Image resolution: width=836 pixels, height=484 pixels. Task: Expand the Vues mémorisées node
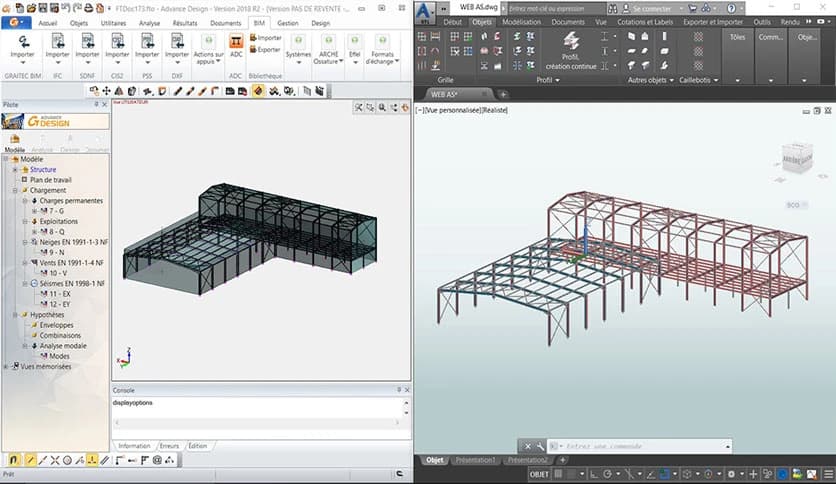pyautogui.click(x=5, y=367)
